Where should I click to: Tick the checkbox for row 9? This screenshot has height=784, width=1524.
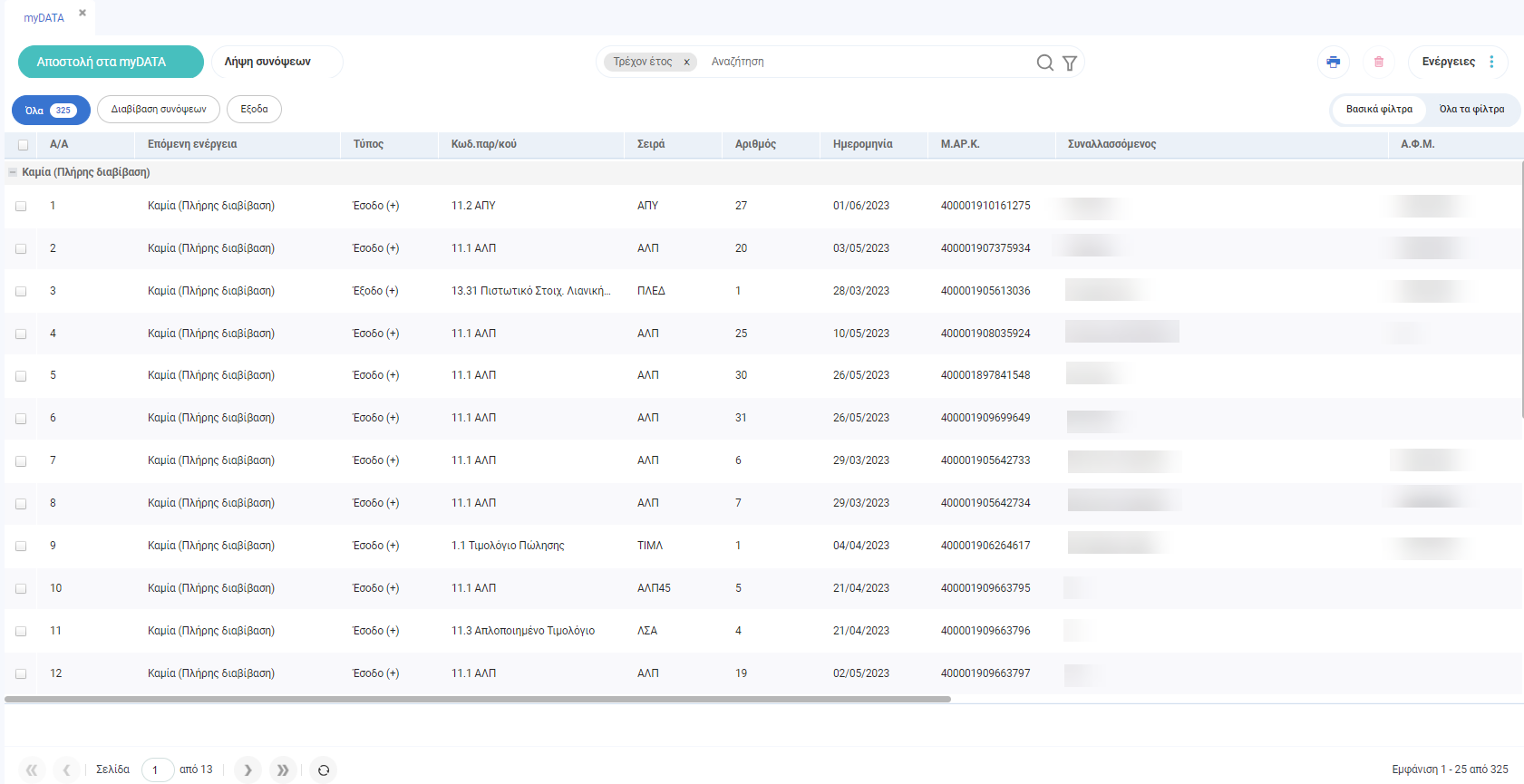pos(21,547)
